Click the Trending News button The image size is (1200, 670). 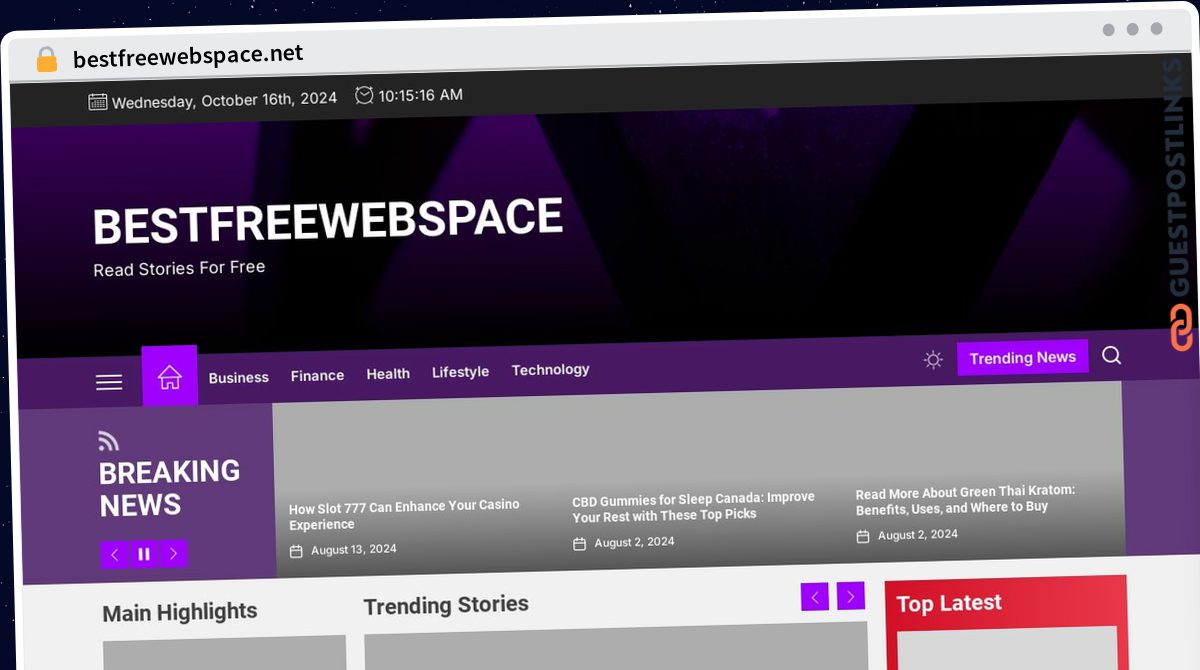click(1023, 357)
